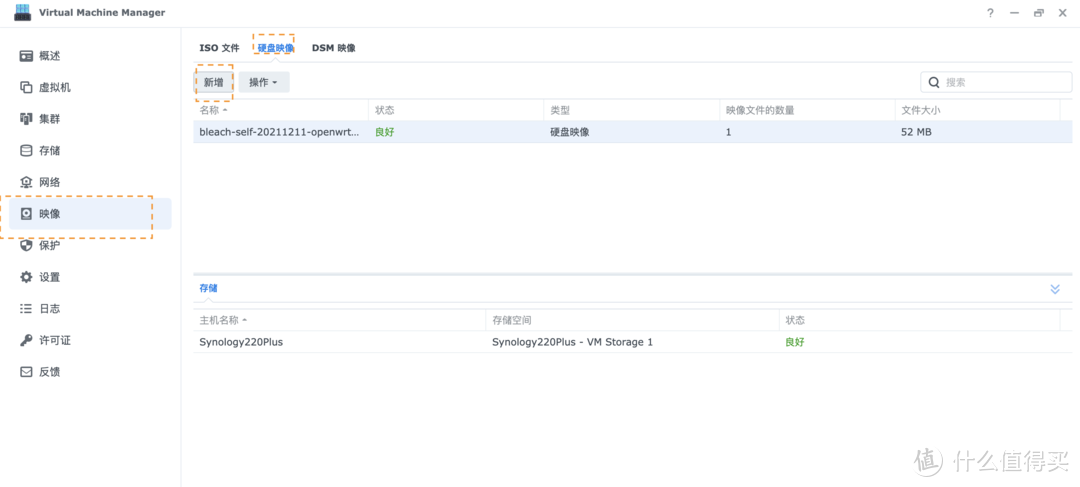
Task: Click the help question mark button
Action: pyautogui.click(x=990, y=13)
